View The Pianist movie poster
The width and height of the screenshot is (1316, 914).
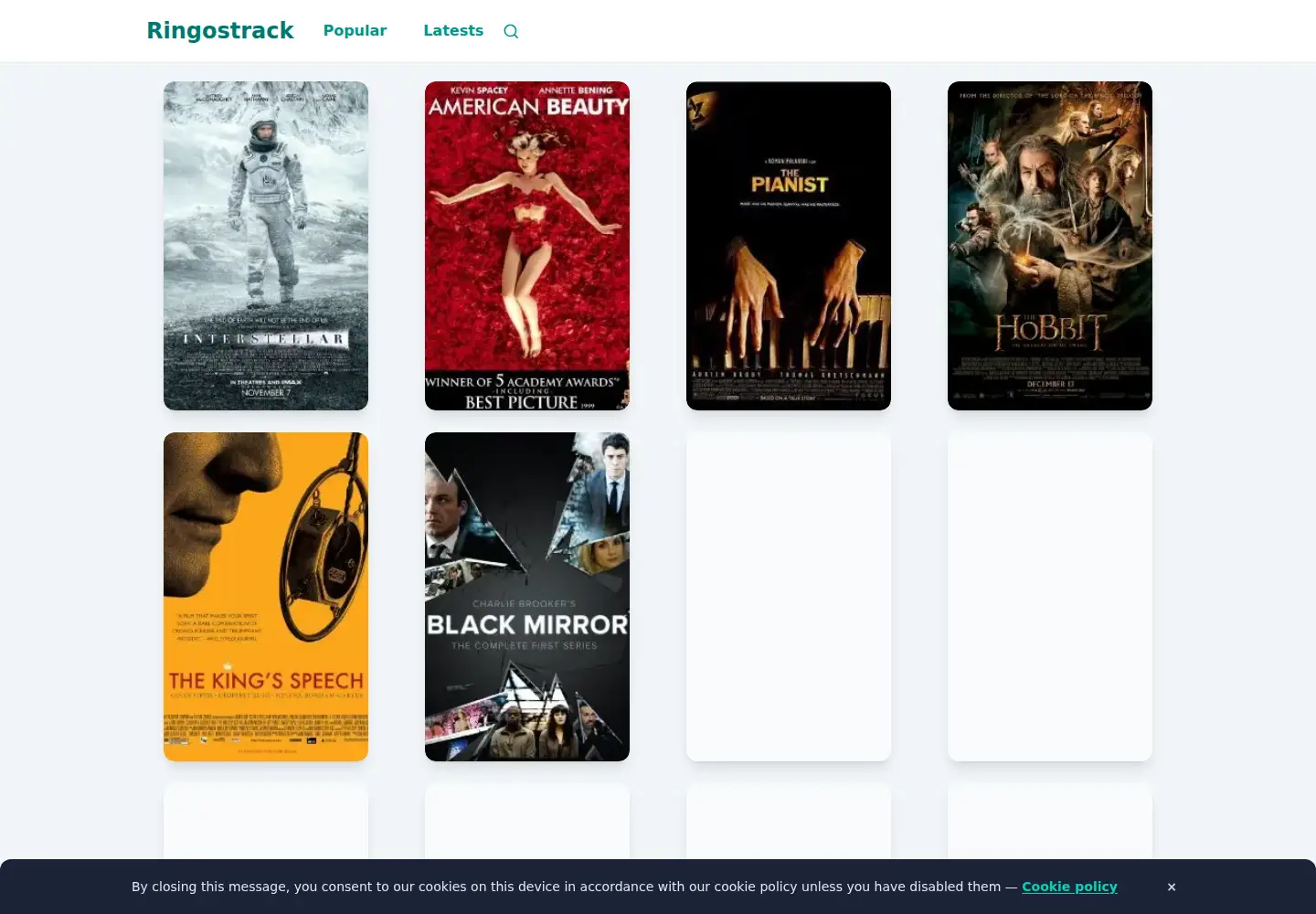789,246
